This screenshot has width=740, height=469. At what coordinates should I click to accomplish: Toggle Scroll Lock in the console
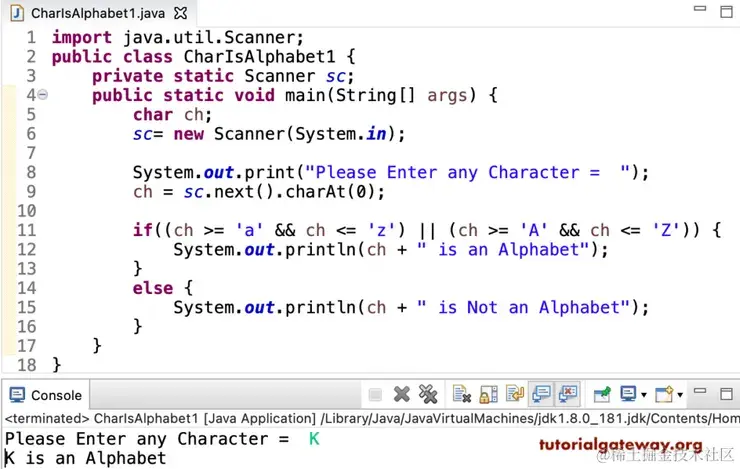coord(488,394)
